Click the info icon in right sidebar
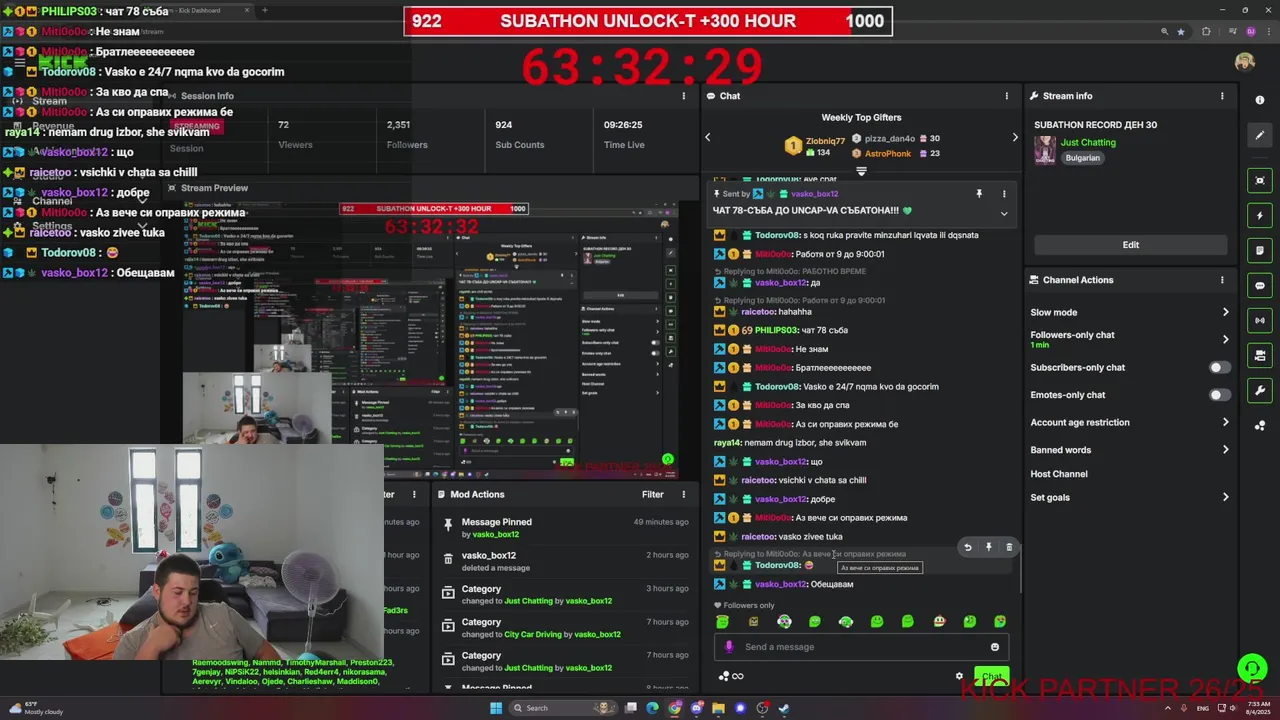This screenshot has width=1280, height=720. pyautogui.click(x=1259, y=100)
